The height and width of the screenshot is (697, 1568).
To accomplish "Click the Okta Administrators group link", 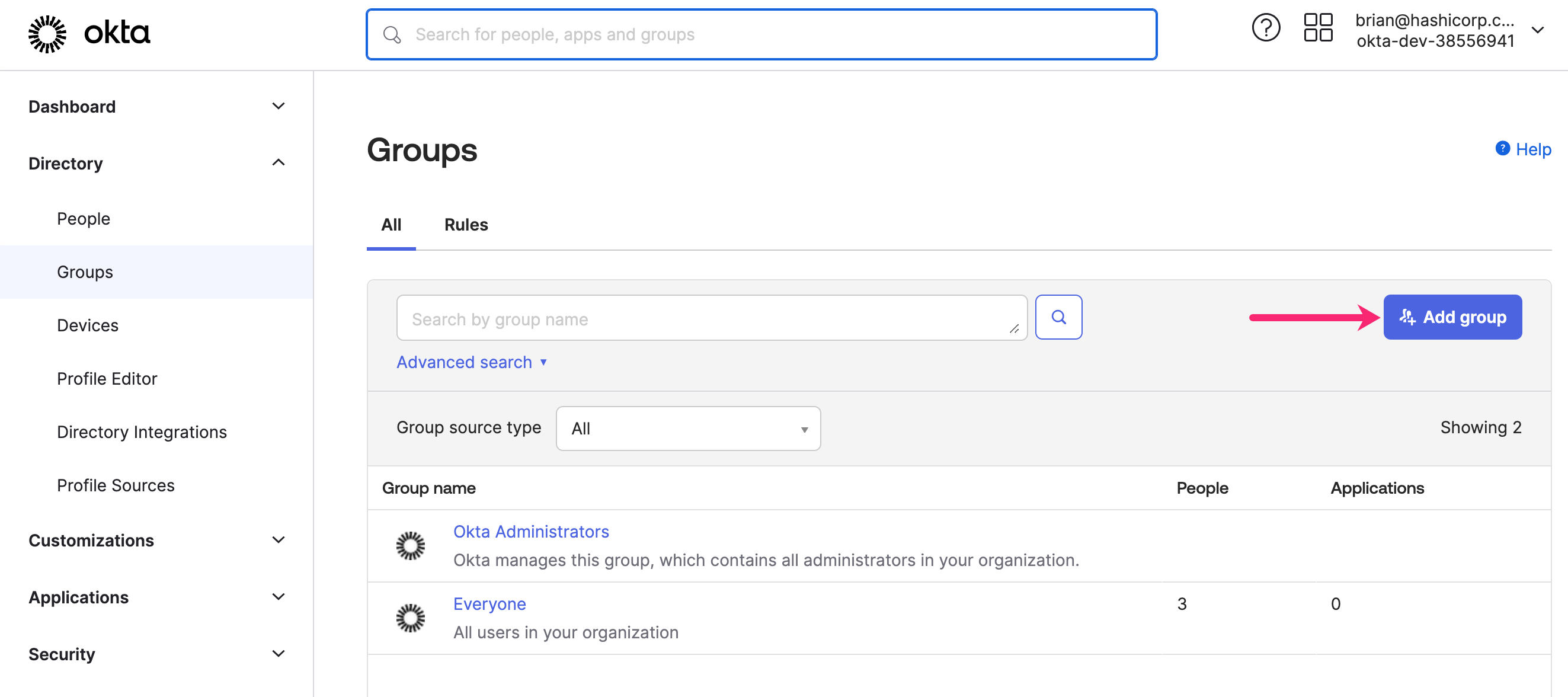I will pyautogui.click(x=531, y=531).
